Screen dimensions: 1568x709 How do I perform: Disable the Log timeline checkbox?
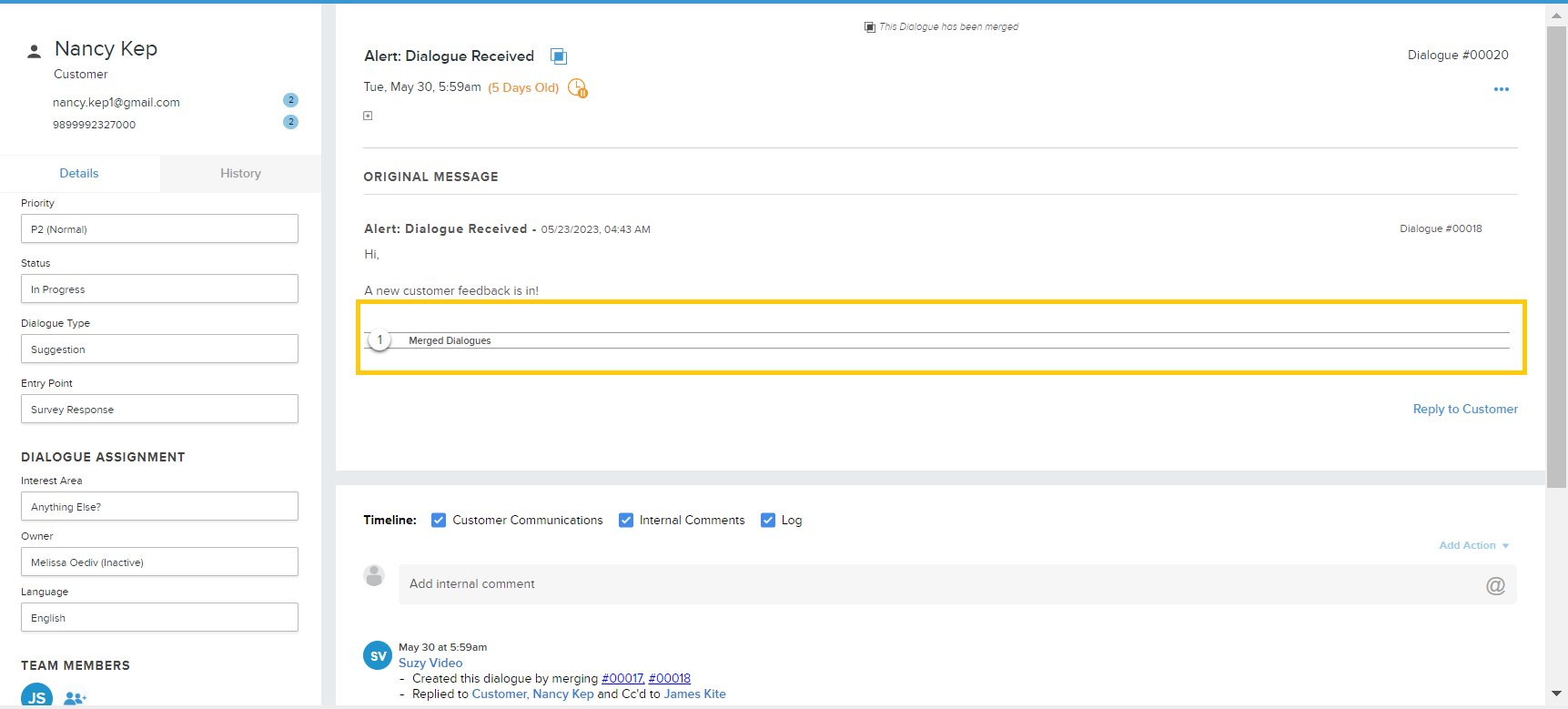click(768, 521)
